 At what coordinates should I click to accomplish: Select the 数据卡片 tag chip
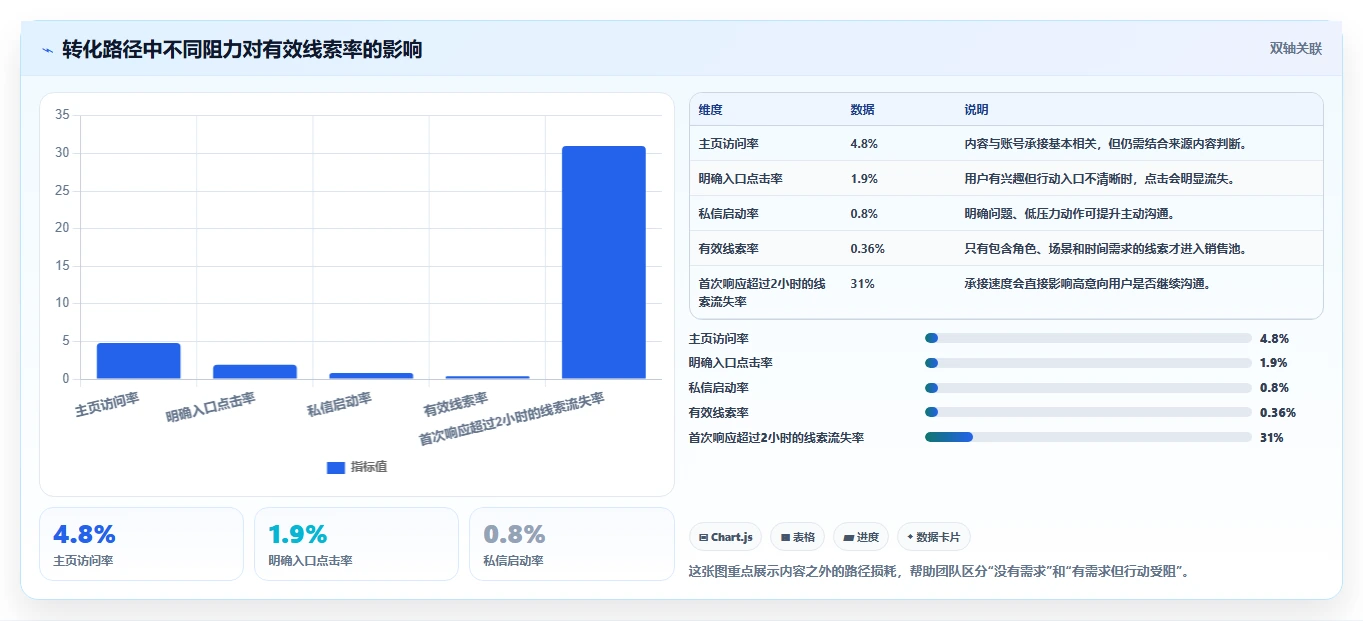(x=933, y=537)
